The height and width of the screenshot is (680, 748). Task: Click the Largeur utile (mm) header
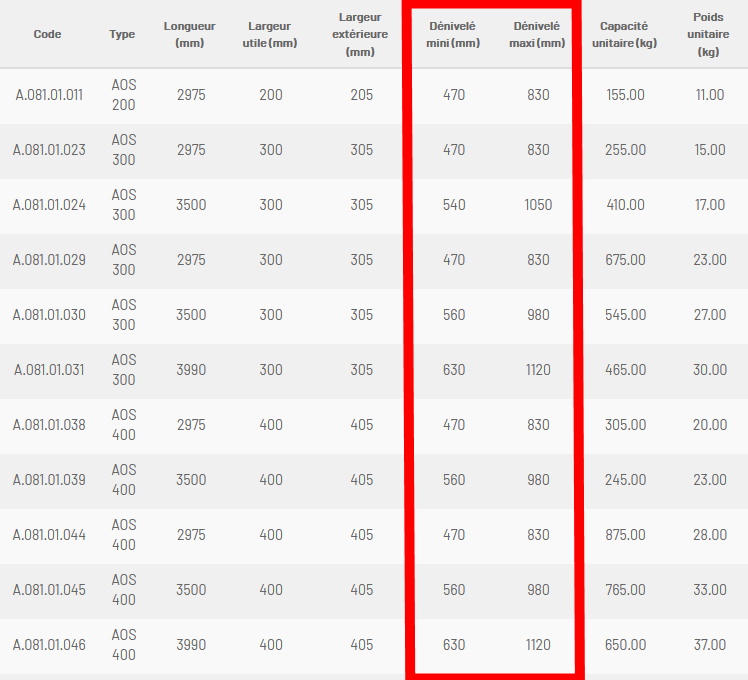(x=270, y=34)
